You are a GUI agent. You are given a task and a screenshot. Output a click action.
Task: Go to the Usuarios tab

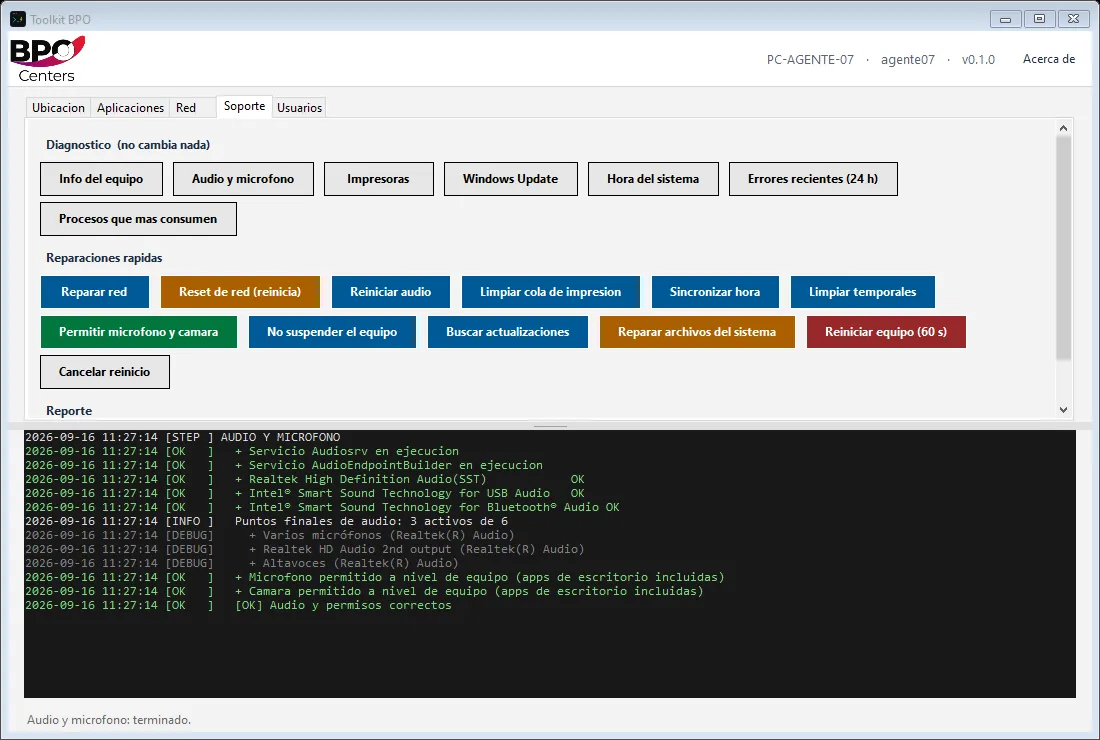pos(300,107)
